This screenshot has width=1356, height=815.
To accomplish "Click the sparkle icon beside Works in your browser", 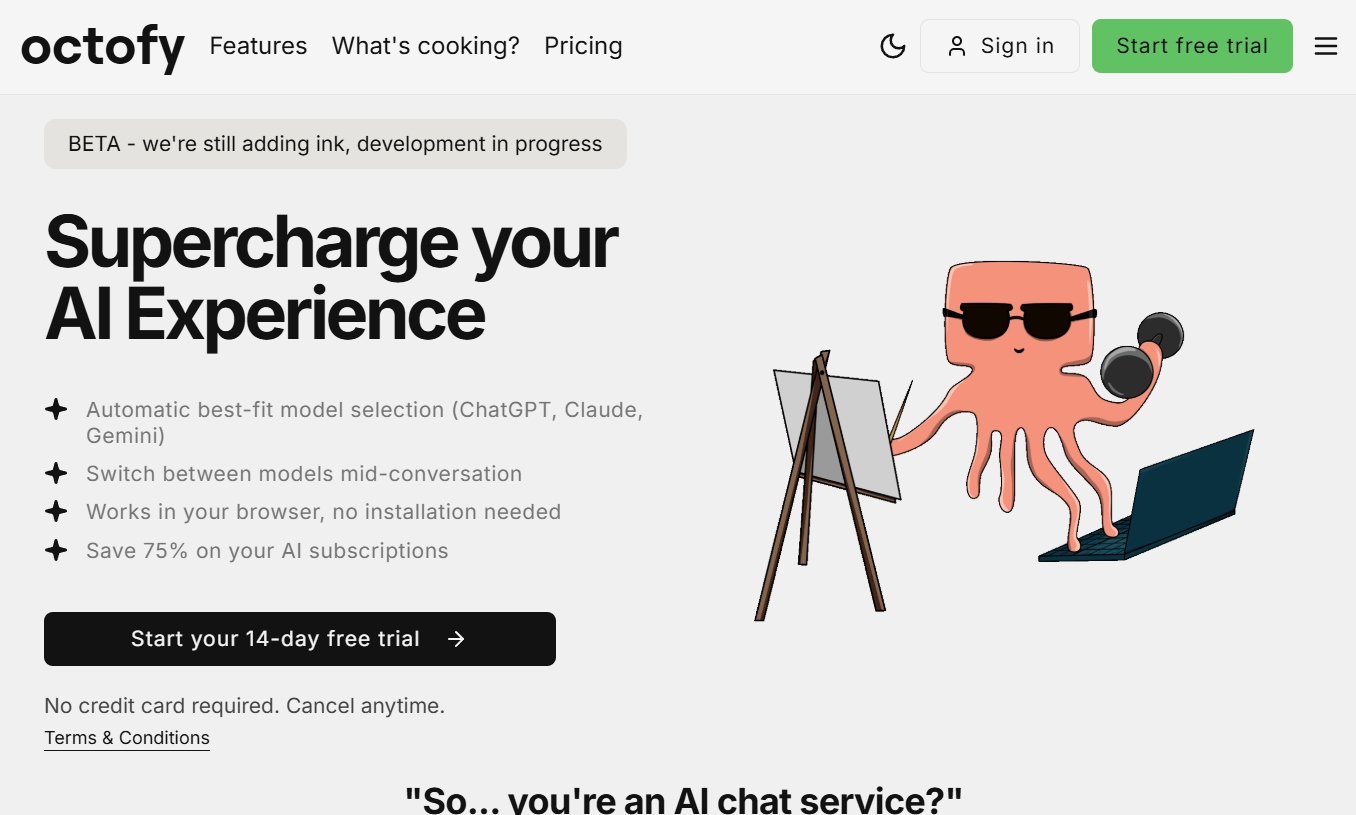I will (x=56, y=512).
